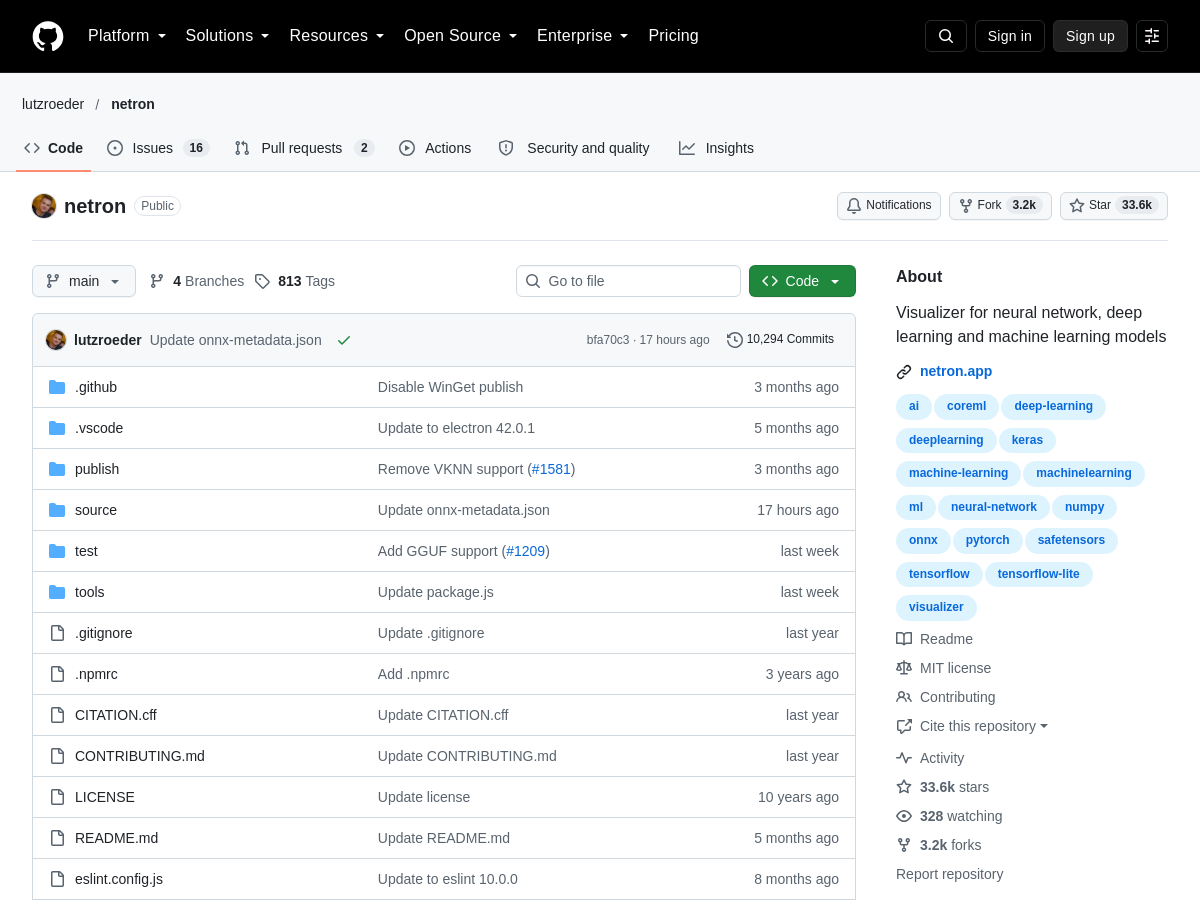Screen dimensions: 1200x900
Task: Expand the Enterprise menu
Action: pos(583,36)
